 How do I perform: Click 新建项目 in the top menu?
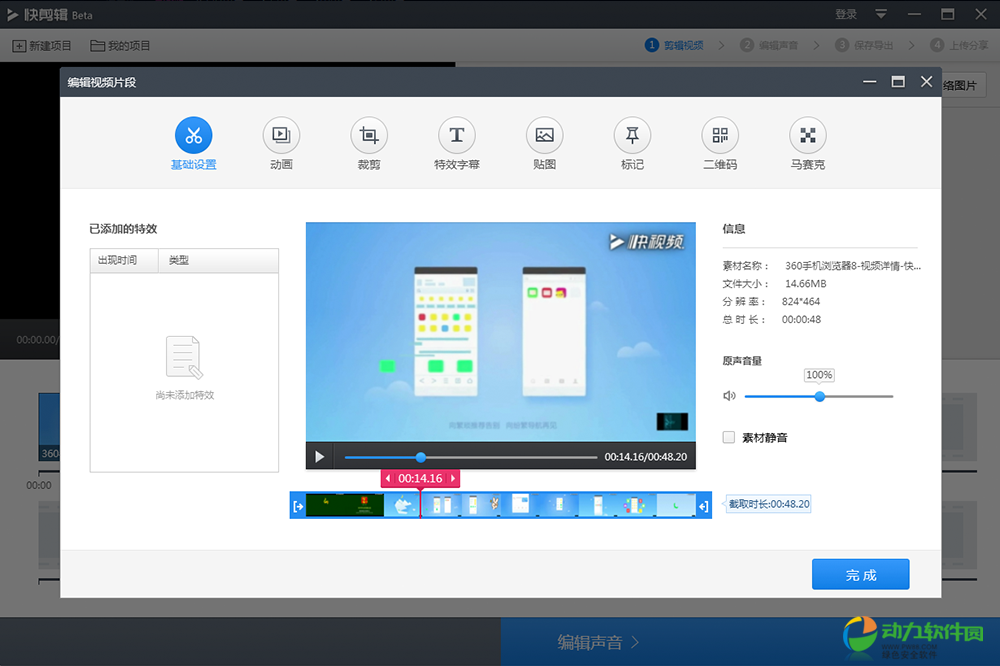tap(42, 46)
